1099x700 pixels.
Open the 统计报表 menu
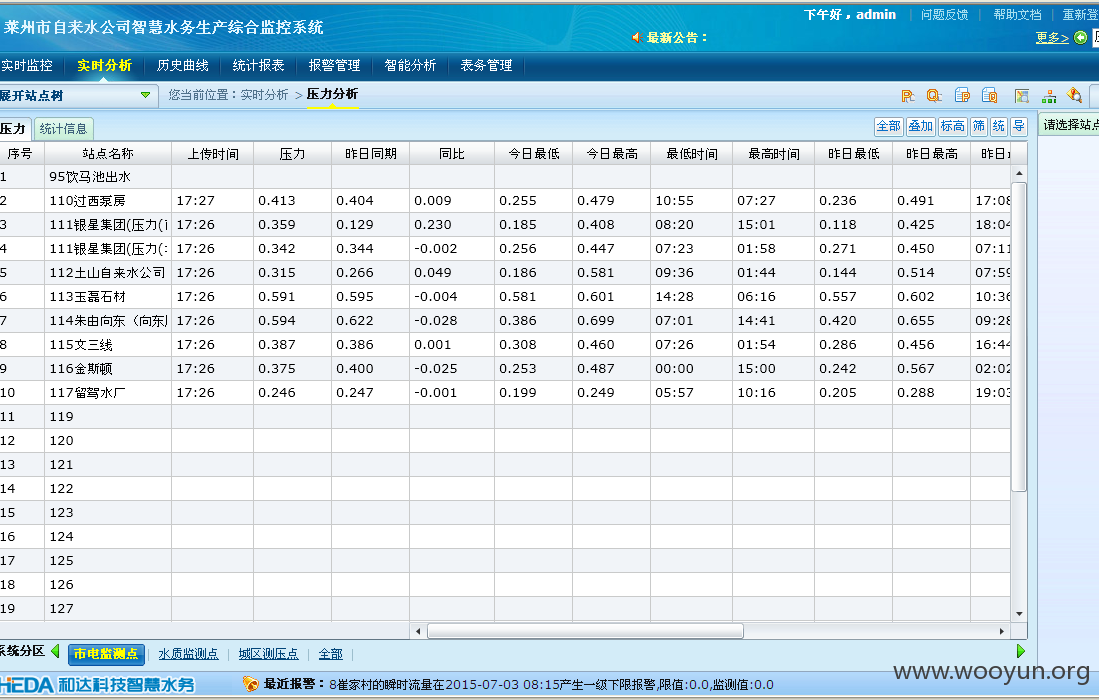[258, 65]
